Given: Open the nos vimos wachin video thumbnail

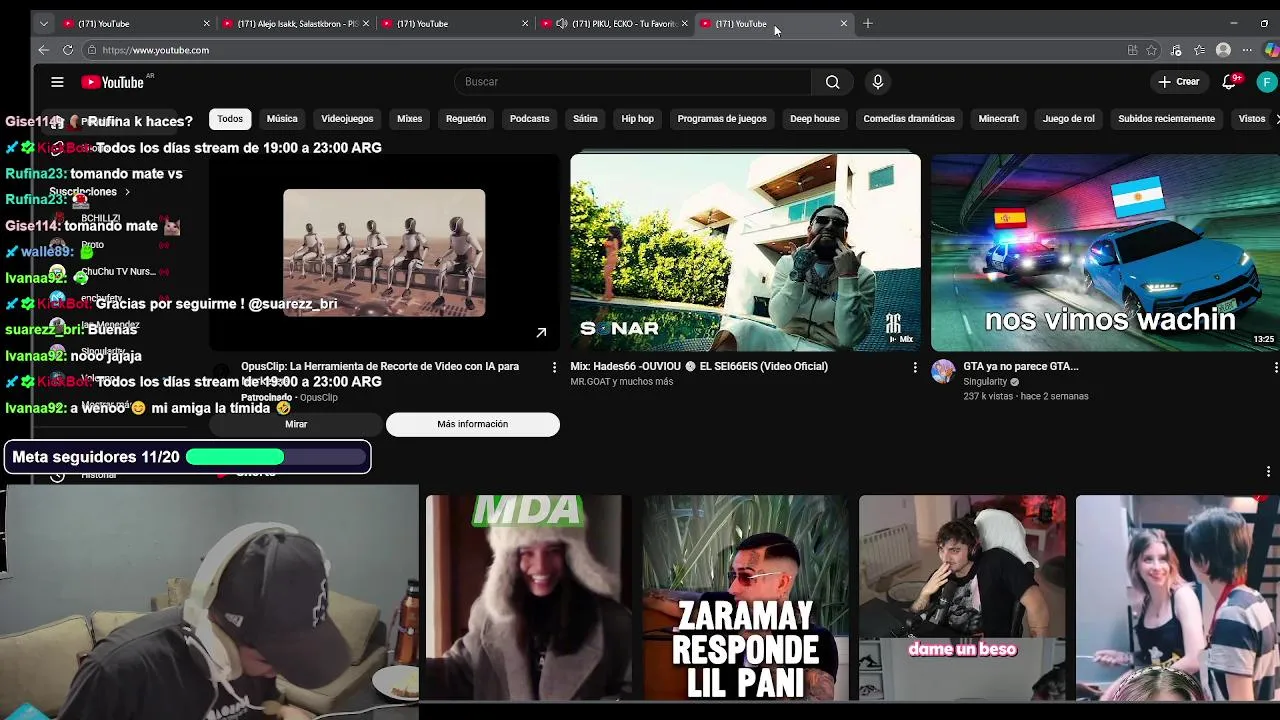Looking at the screenshot, I should coord(1105,252).
